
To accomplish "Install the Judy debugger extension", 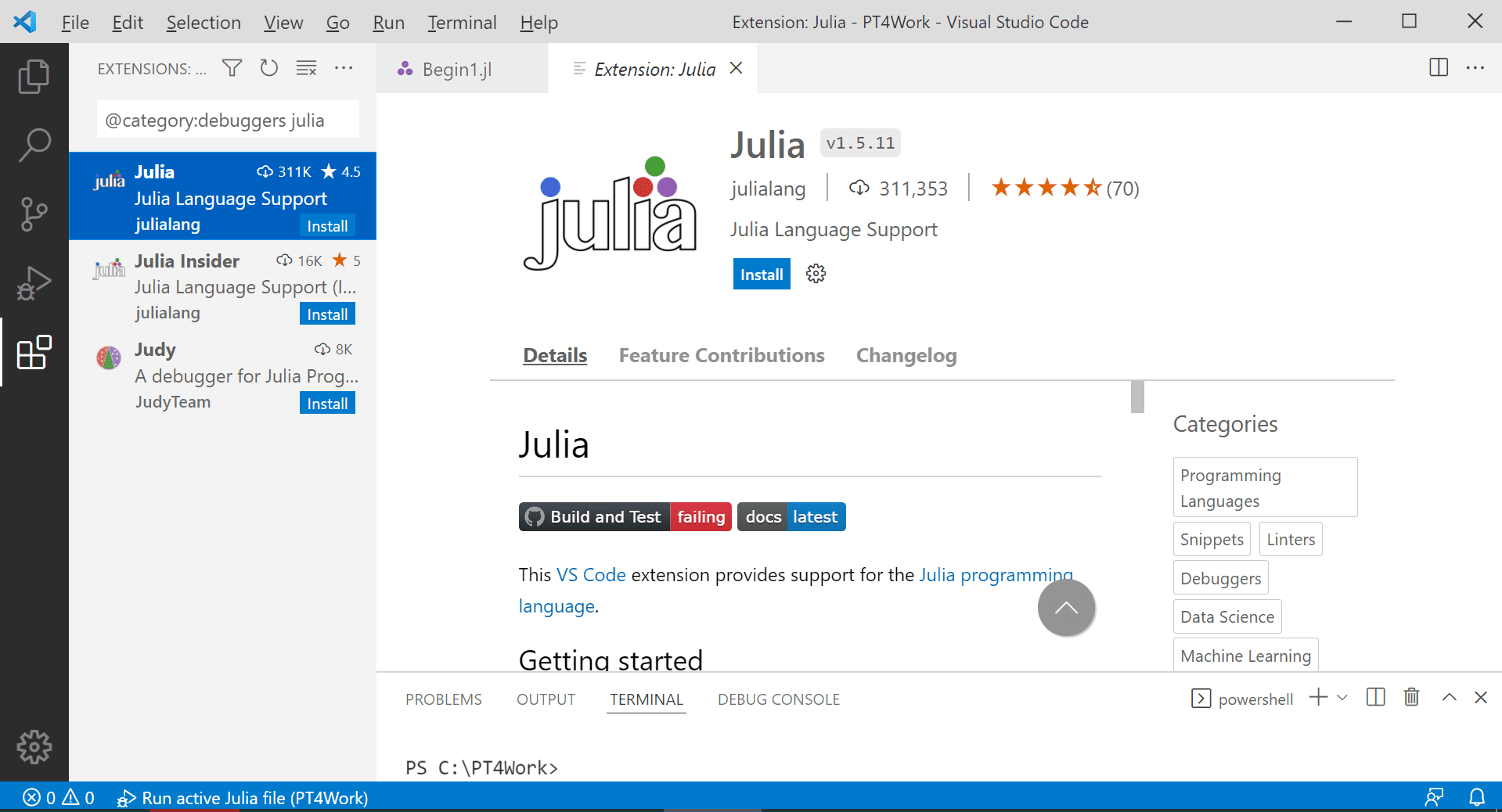I will (327, 403).
